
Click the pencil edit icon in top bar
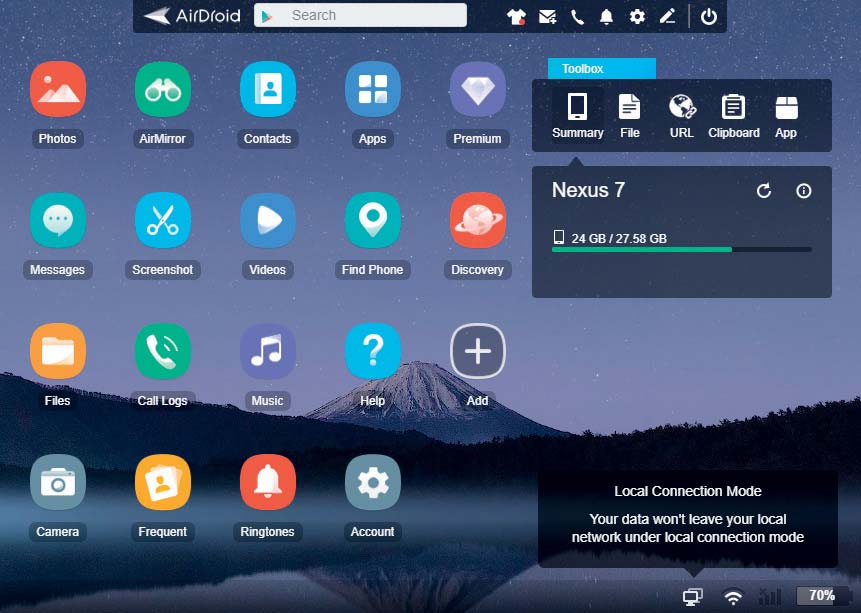[x=667, y=16]
